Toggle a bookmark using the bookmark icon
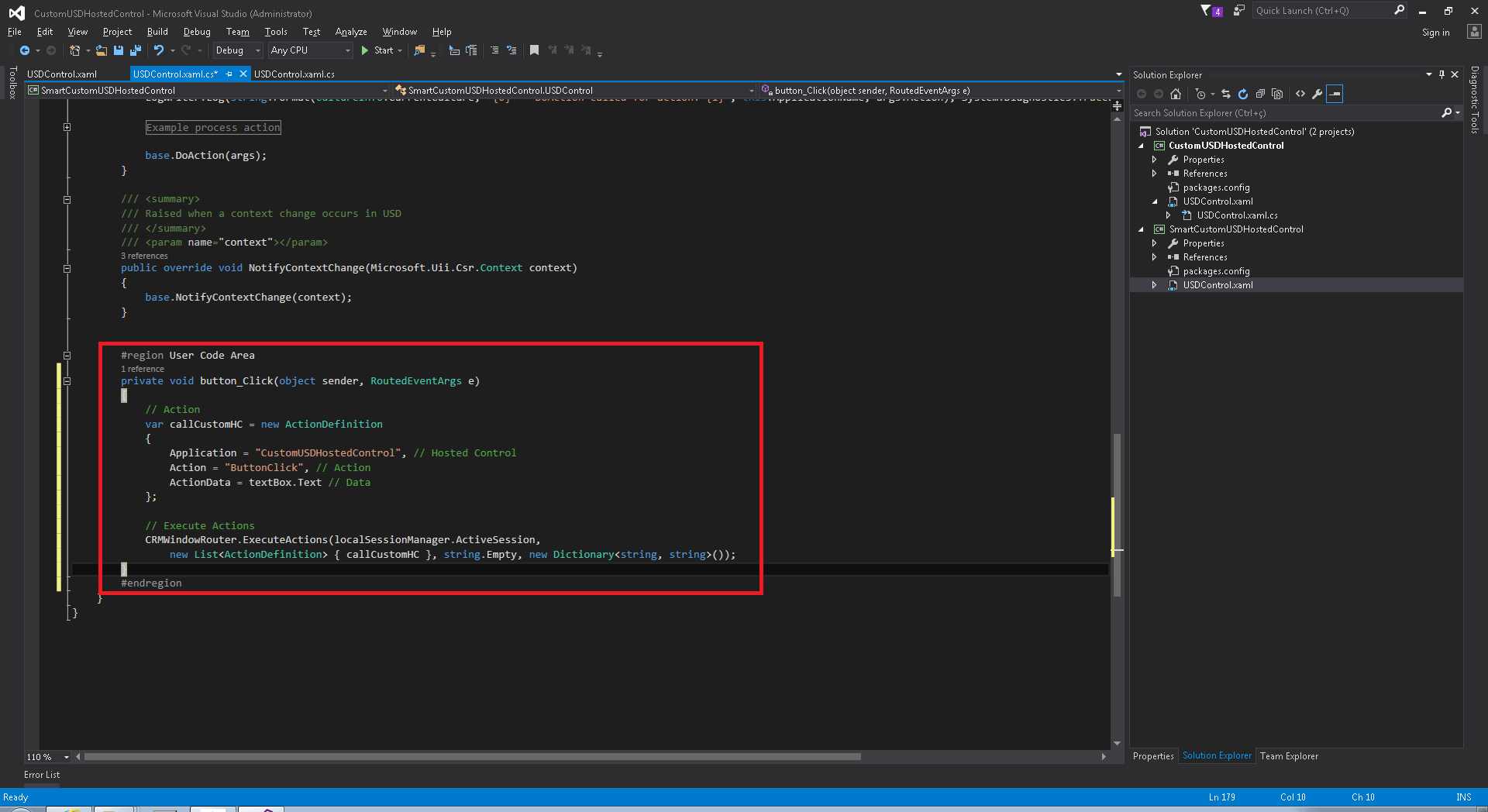This screenshot has height=812, width=1488. [x=534, y=50]
